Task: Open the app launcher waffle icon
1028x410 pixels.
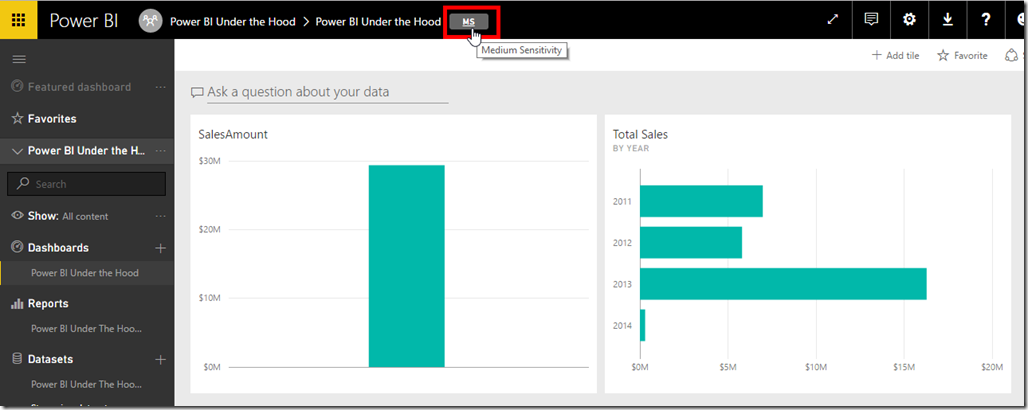Action: [19, 20]
